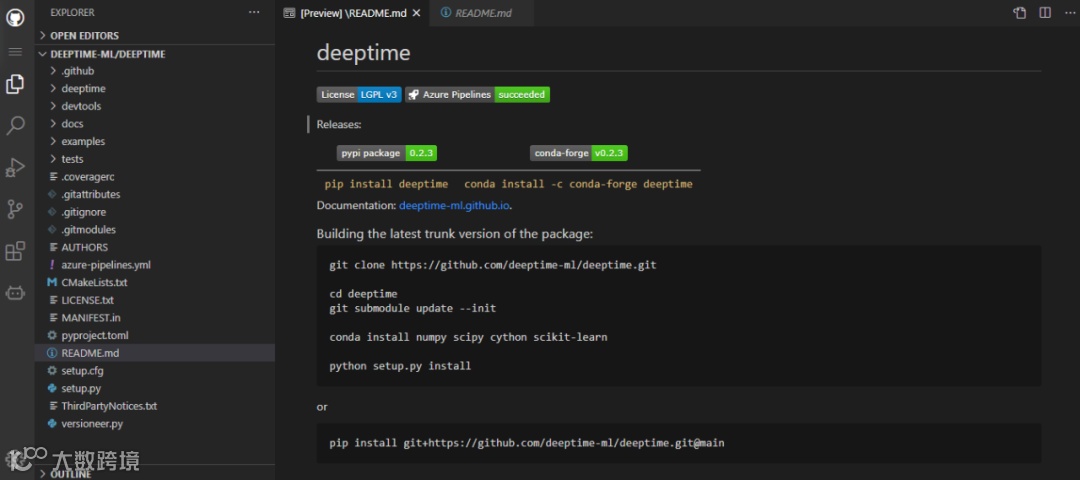The width and height of the screenshot is (1080, 480).
Task: Expand the .github folder
Action: click(x=155, y=71)
